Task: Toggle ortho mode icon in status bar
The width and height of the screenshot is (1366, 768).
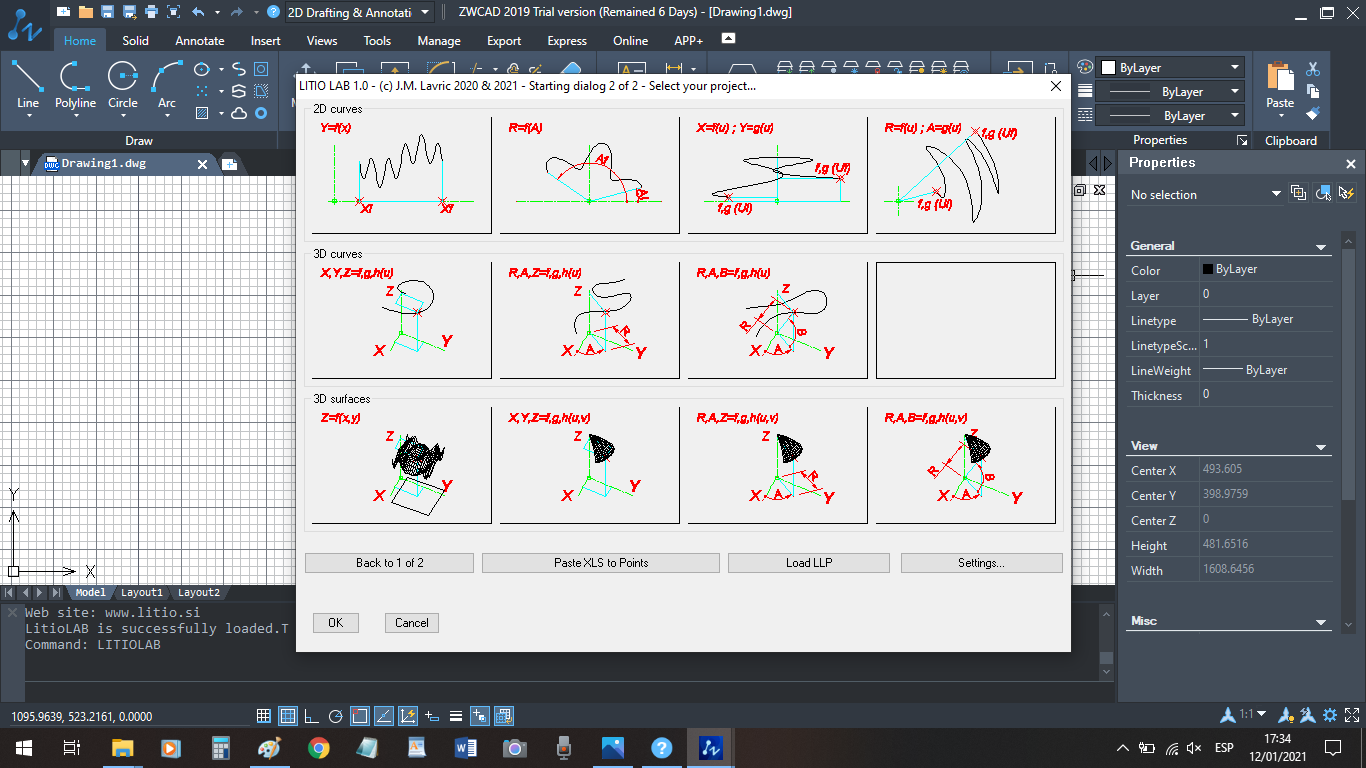Action: click(x=312, y=716)
